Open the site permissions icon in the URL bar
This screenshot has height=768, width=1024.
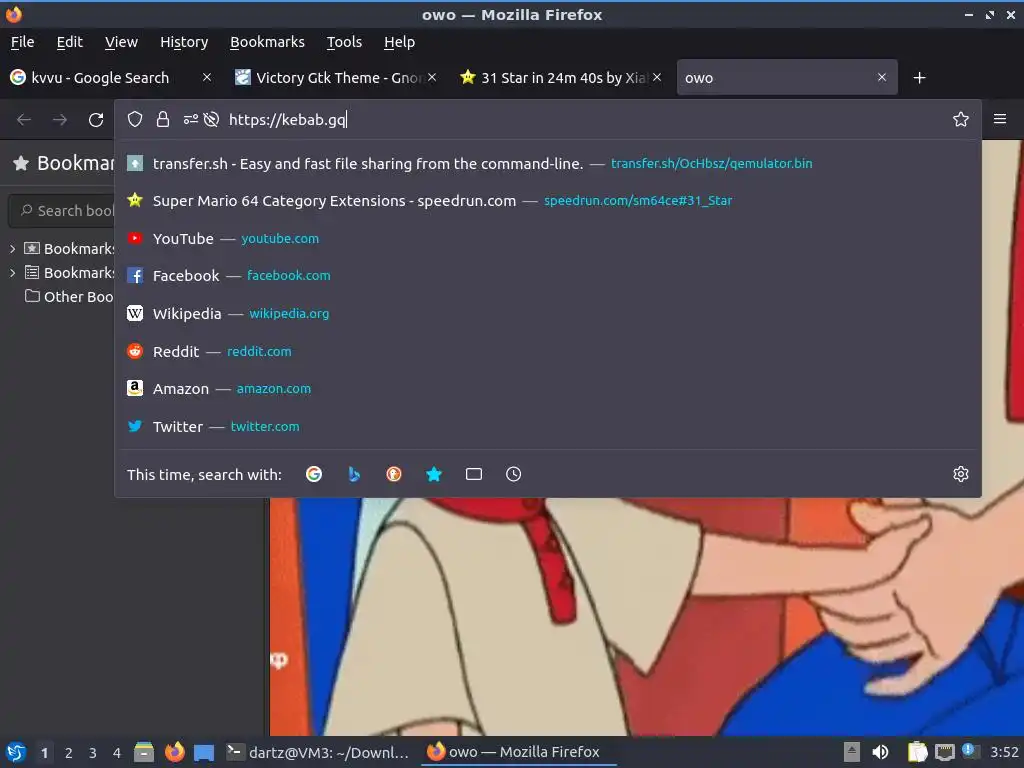190,120
